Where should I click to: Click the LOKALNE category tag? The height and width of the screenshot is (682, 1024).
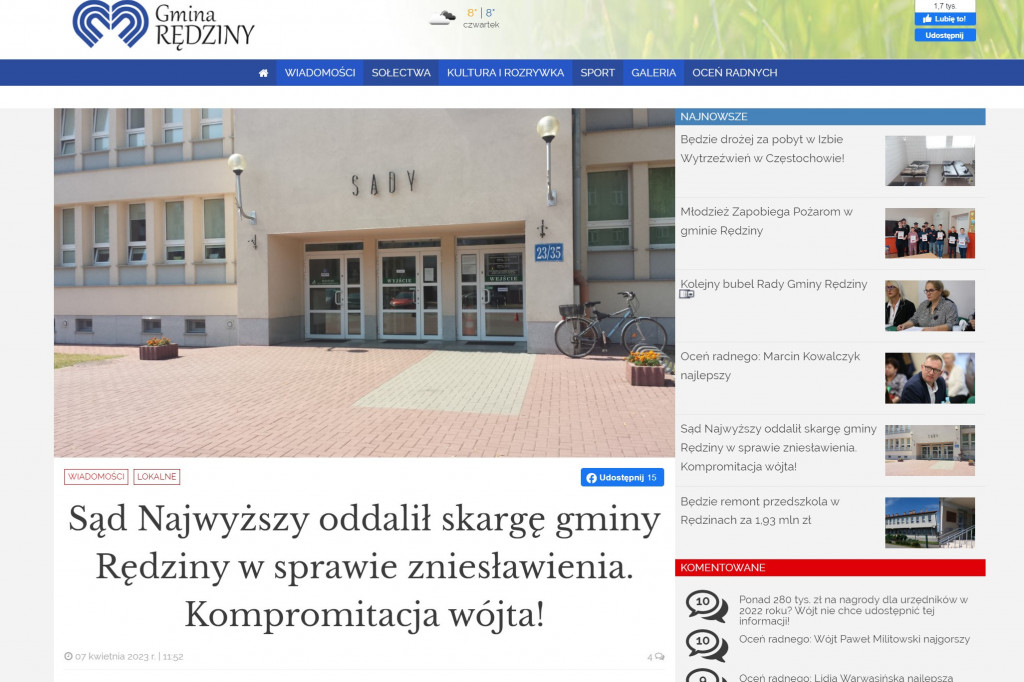tap(156, 477)
